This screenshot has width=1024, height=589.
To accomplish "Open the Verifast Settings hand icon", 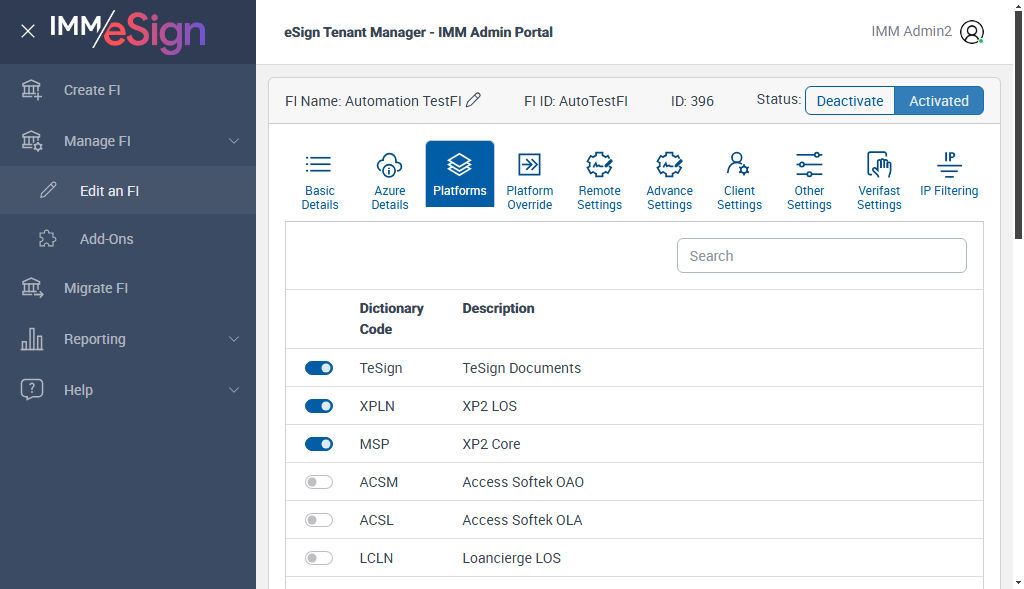I will [x=879, y=165].
